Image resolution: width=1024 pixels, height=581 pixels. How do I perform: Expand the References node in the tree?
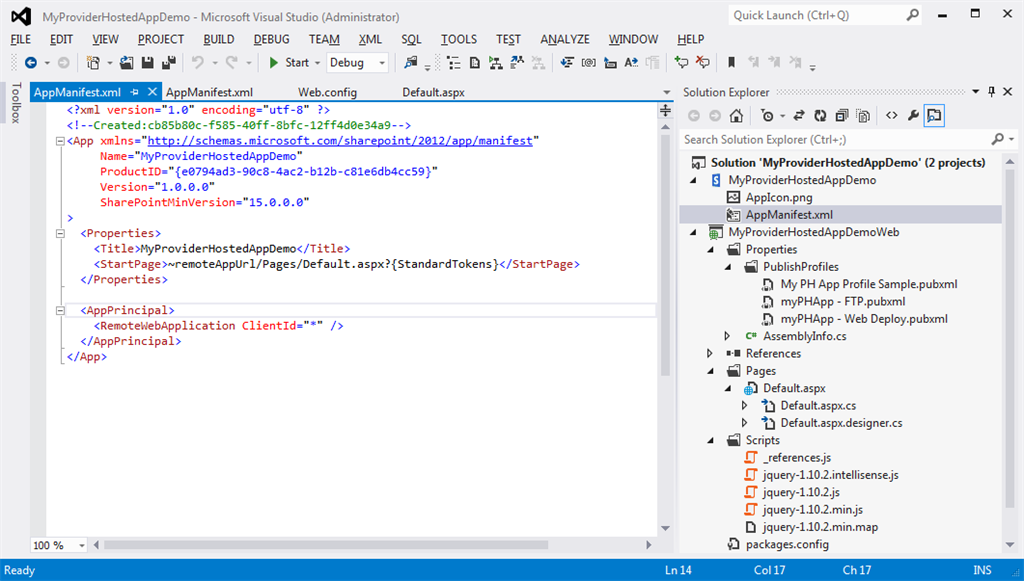click(710, 353)
